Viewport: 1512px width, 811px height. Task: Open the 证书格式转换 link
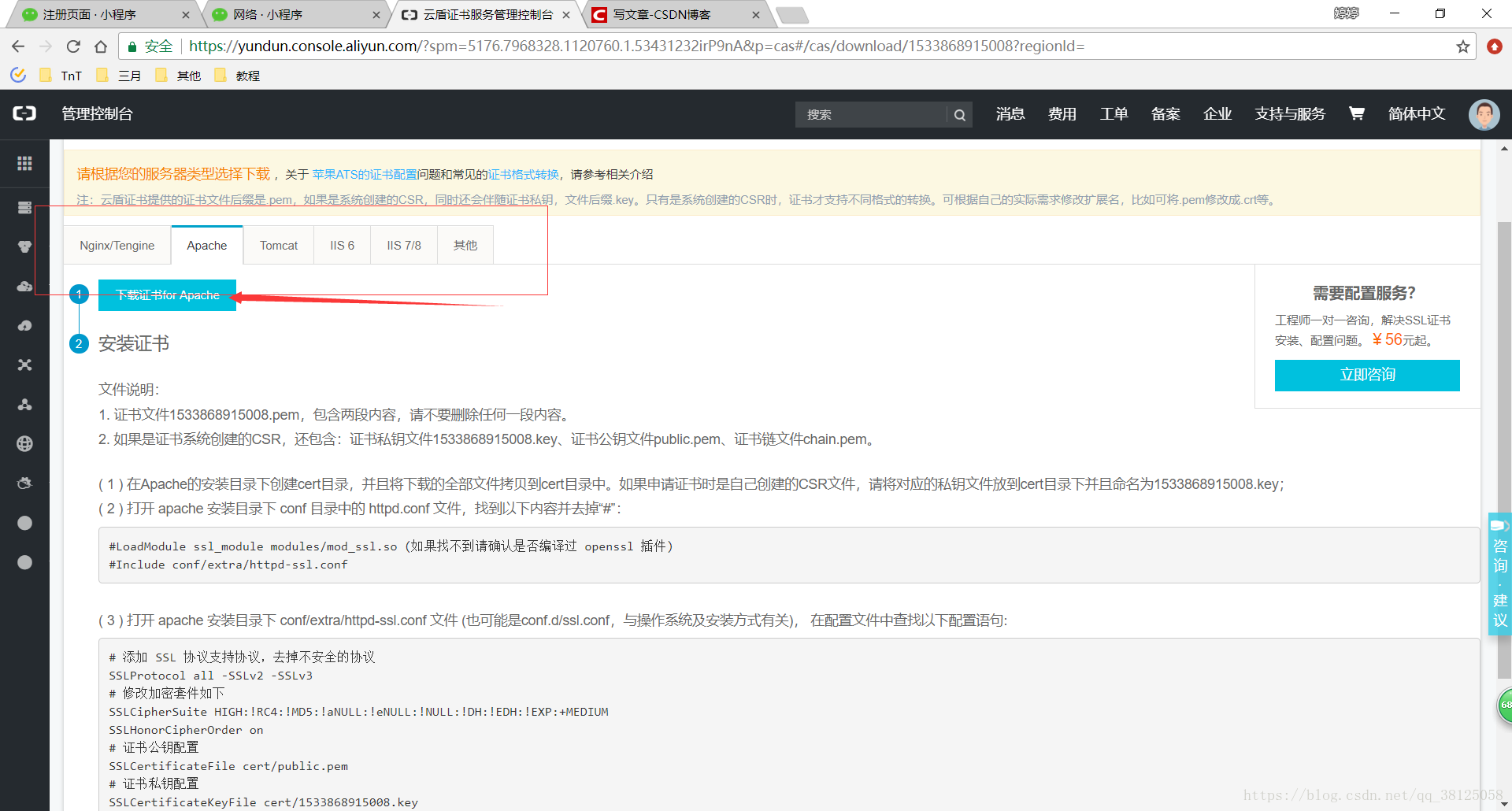523,175
